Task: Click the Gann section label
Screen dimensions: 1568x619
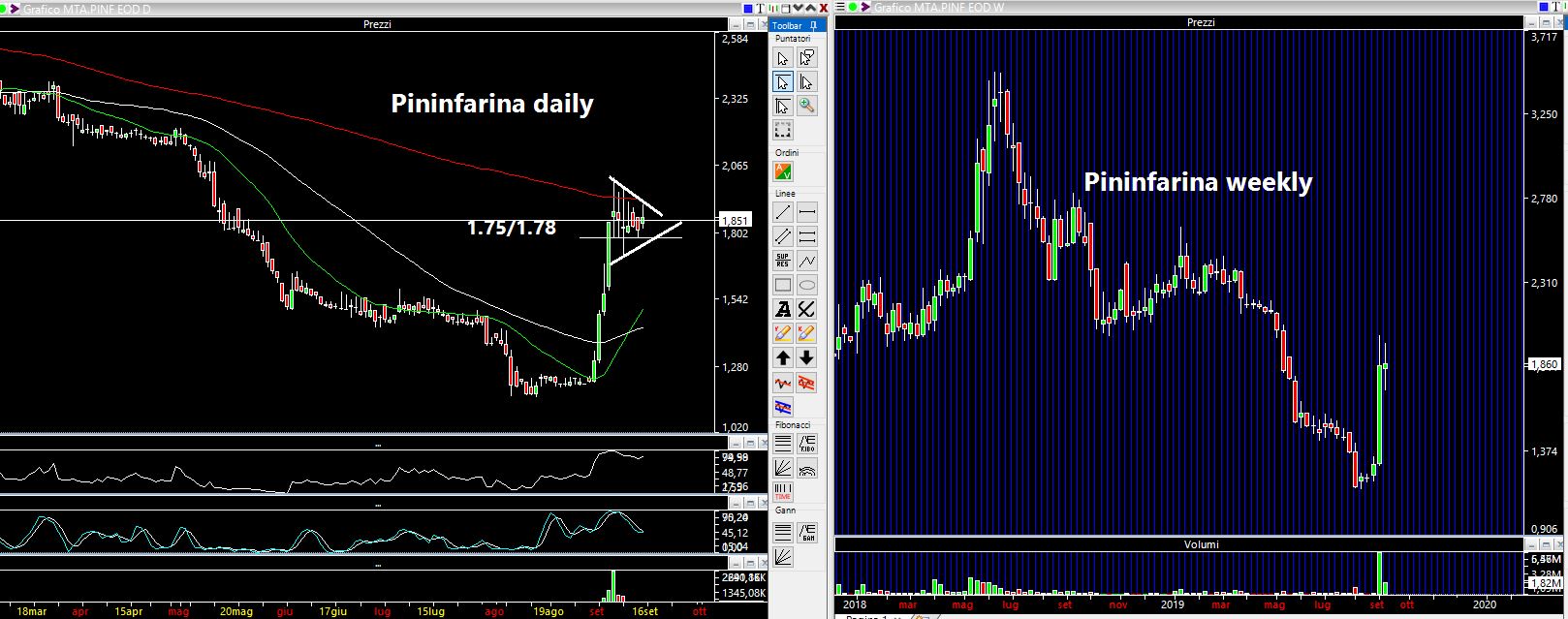Action: click(785, 511)
